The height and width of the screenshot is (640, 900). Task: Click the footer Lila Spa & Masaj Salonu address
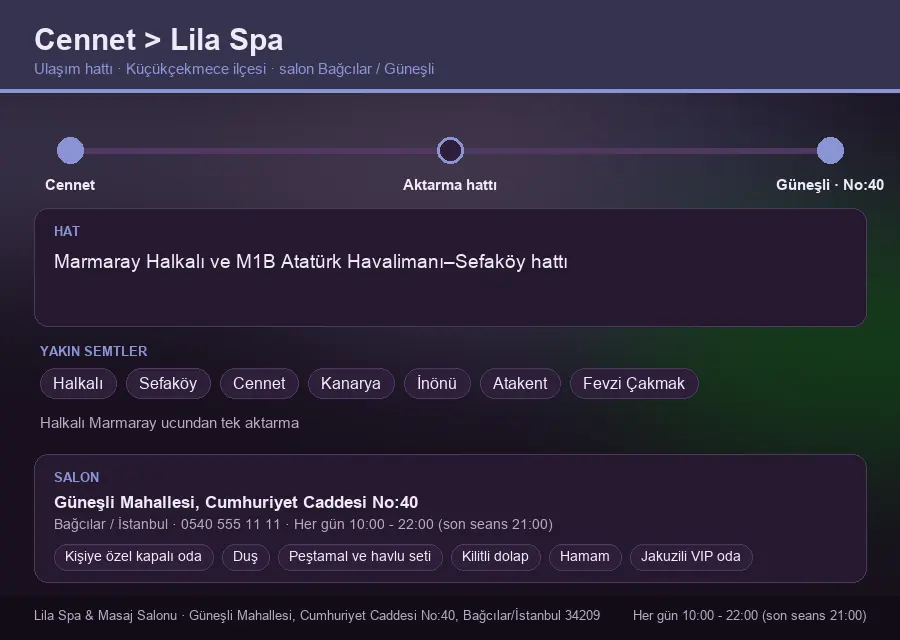(x=317, y=615)
